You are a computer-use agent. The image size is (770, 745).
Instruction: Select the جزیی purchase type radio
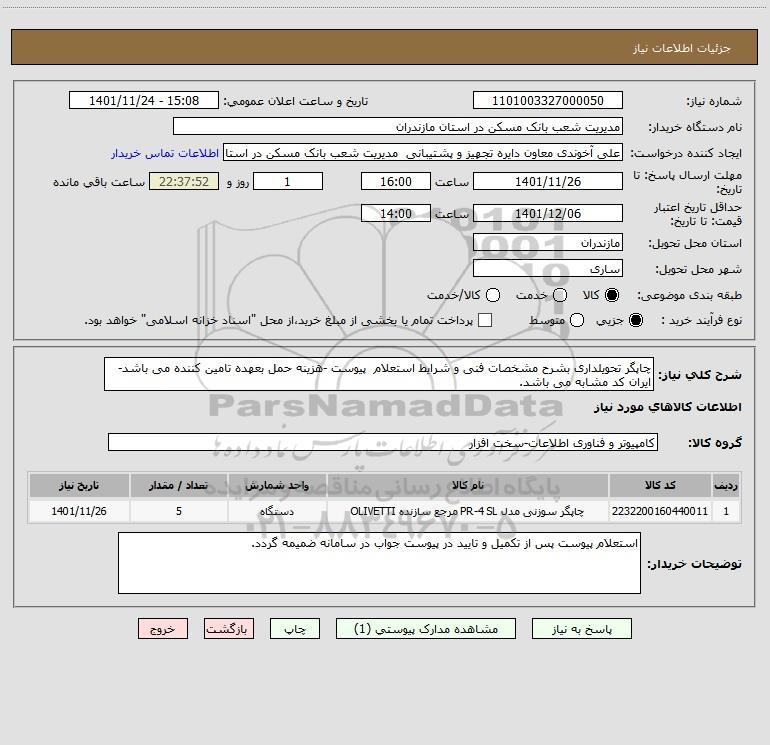click(636, 320)
